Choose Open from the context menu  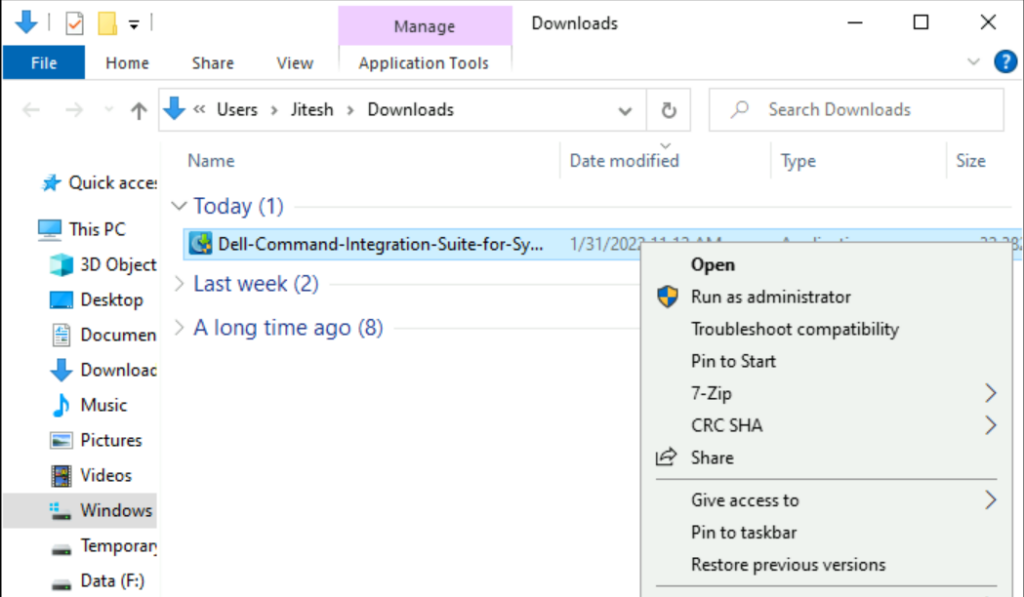(712, 265)
